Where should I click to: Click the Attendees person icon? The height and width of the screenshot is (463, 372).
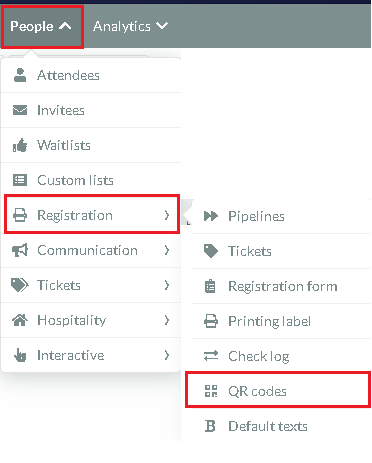(x=20, y=75)
